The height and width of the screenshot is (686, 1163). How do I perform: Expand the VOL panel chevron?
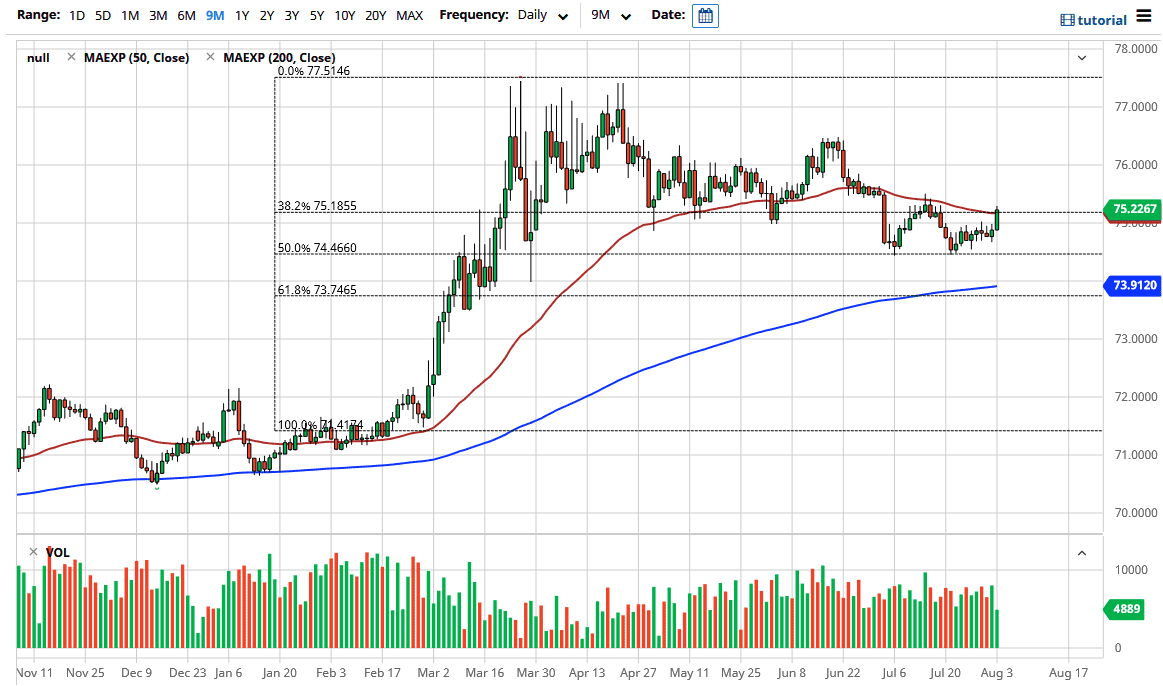(1081, 551)
